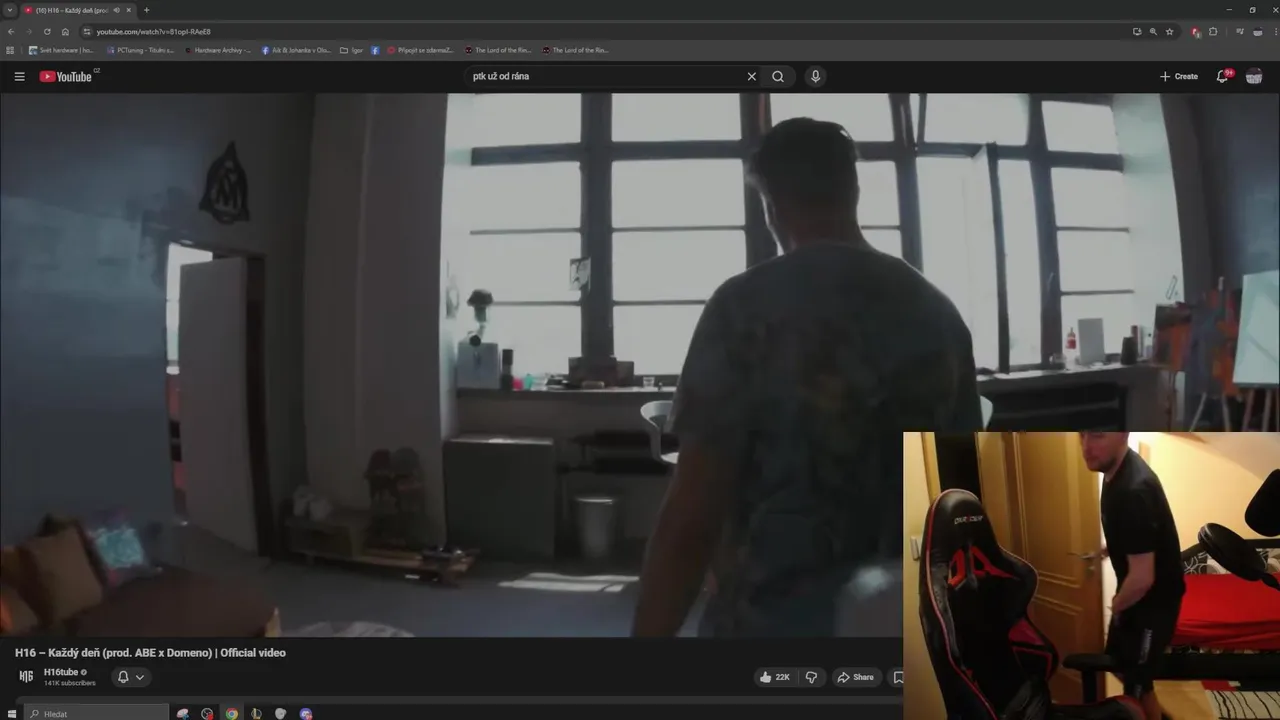
Task: Install app via address bar icon
Action: pos(1137,31)
